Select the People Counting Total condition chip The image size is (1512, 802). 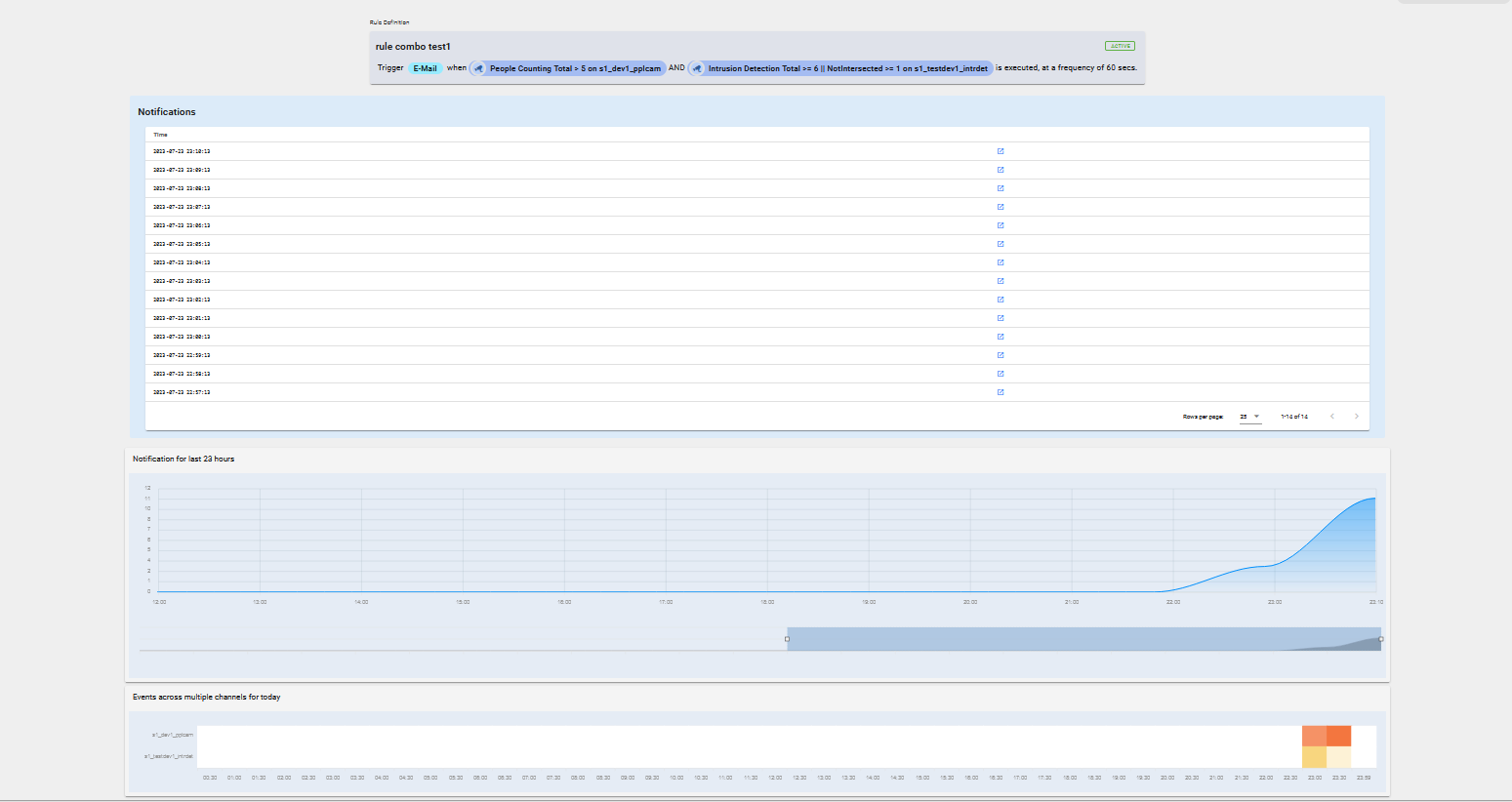tap(574, 68)
